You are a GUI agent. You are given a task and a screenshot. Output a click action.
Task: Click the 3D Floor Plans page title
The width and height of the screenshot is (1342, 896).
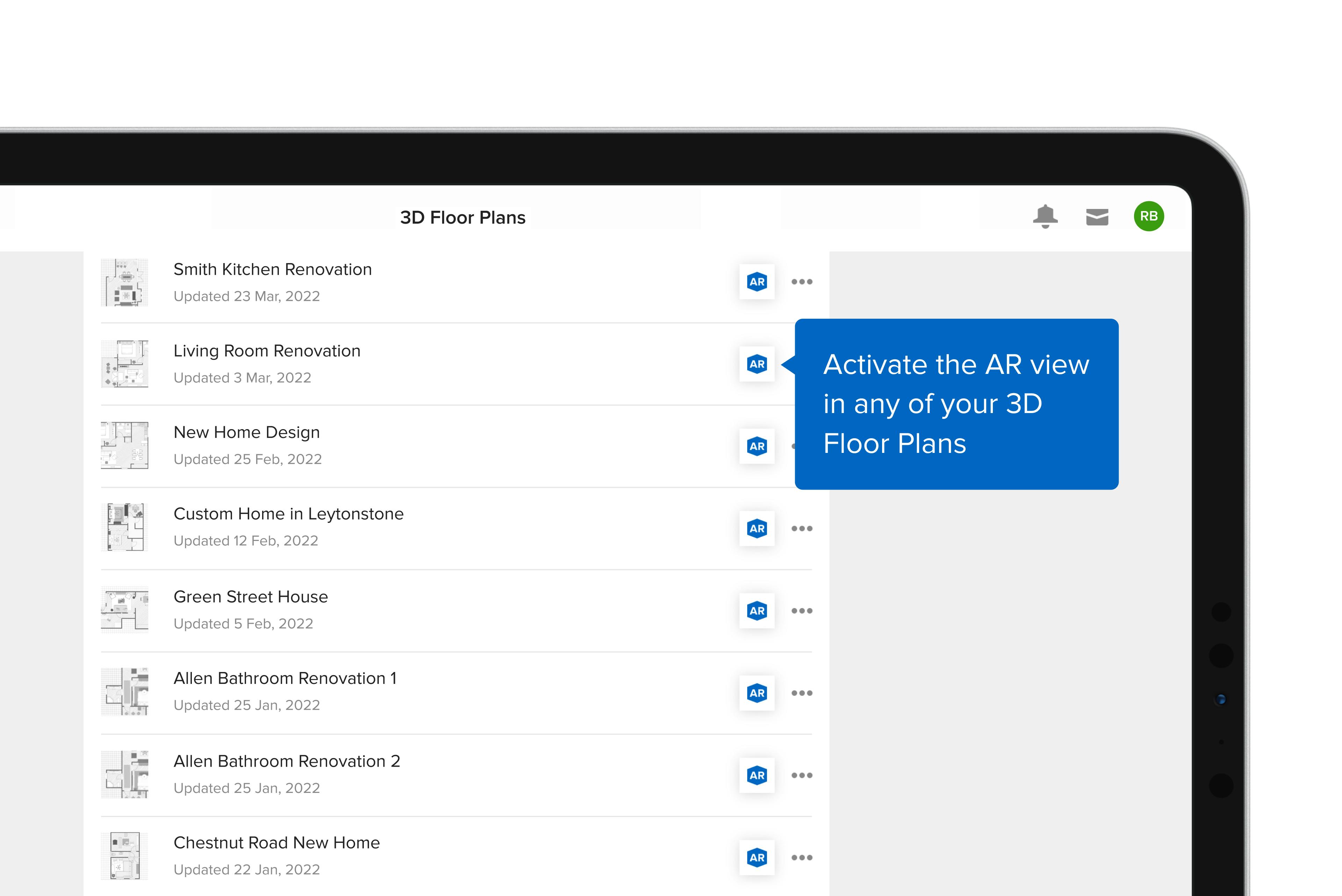click(x=463, y=218)
